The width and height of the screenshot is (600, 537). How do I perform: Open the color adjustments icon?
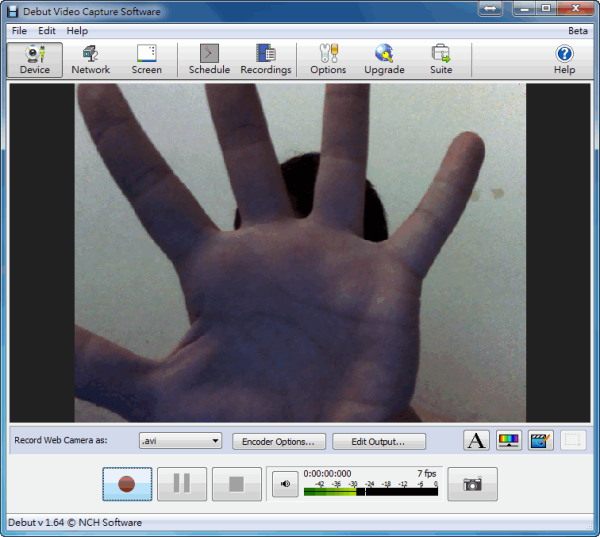click(x=508, y=441)
